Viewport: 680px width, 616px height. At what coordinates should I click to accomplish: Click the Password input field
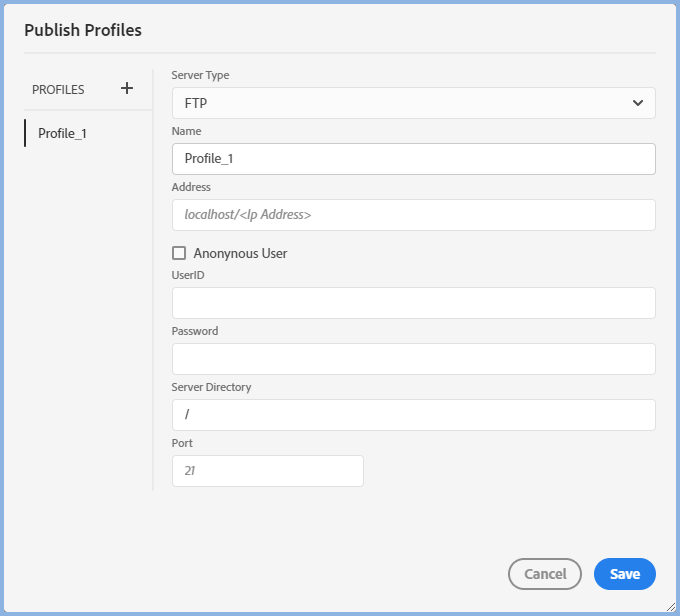[413, 359]
